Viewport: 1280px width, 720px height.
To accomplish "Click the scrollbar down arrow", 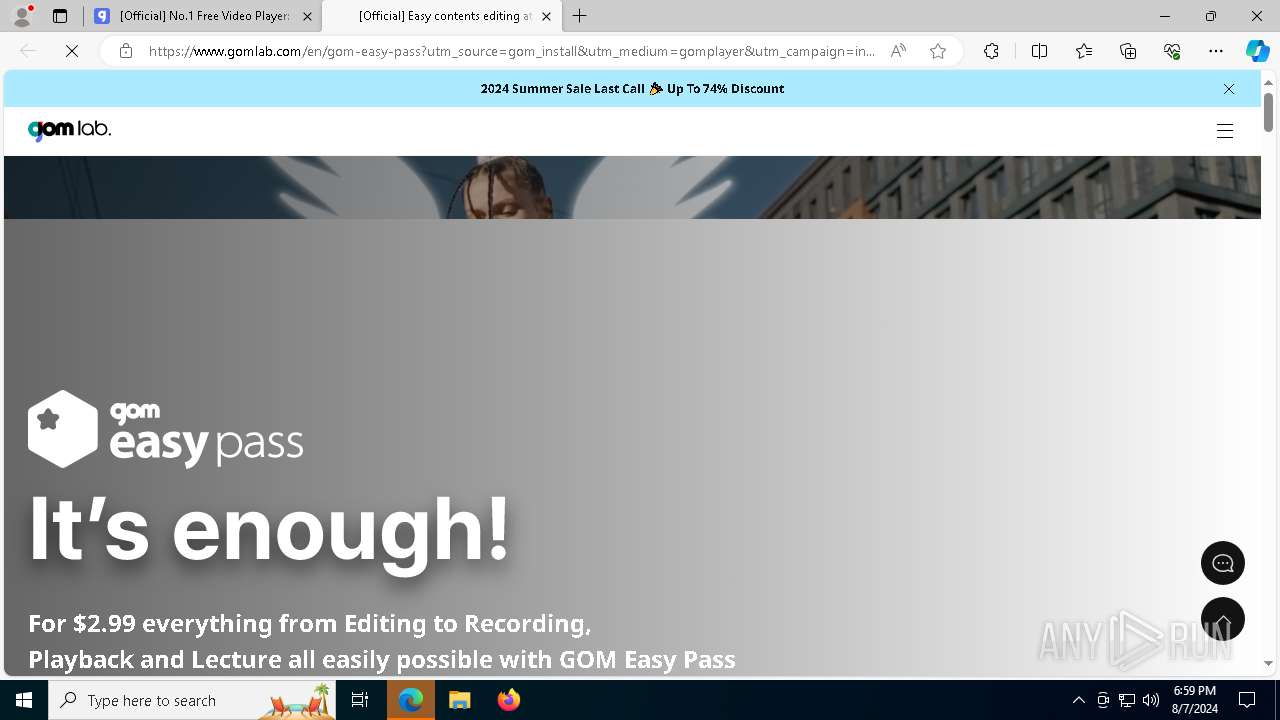I will pyautogui.click(x=1268, y=664).
